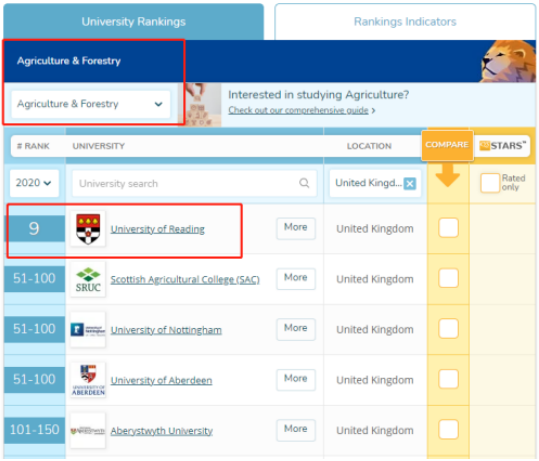Expand More for Scottish Agricultural College
This screenshot has width=539, height=461.
tap(296, 278)
